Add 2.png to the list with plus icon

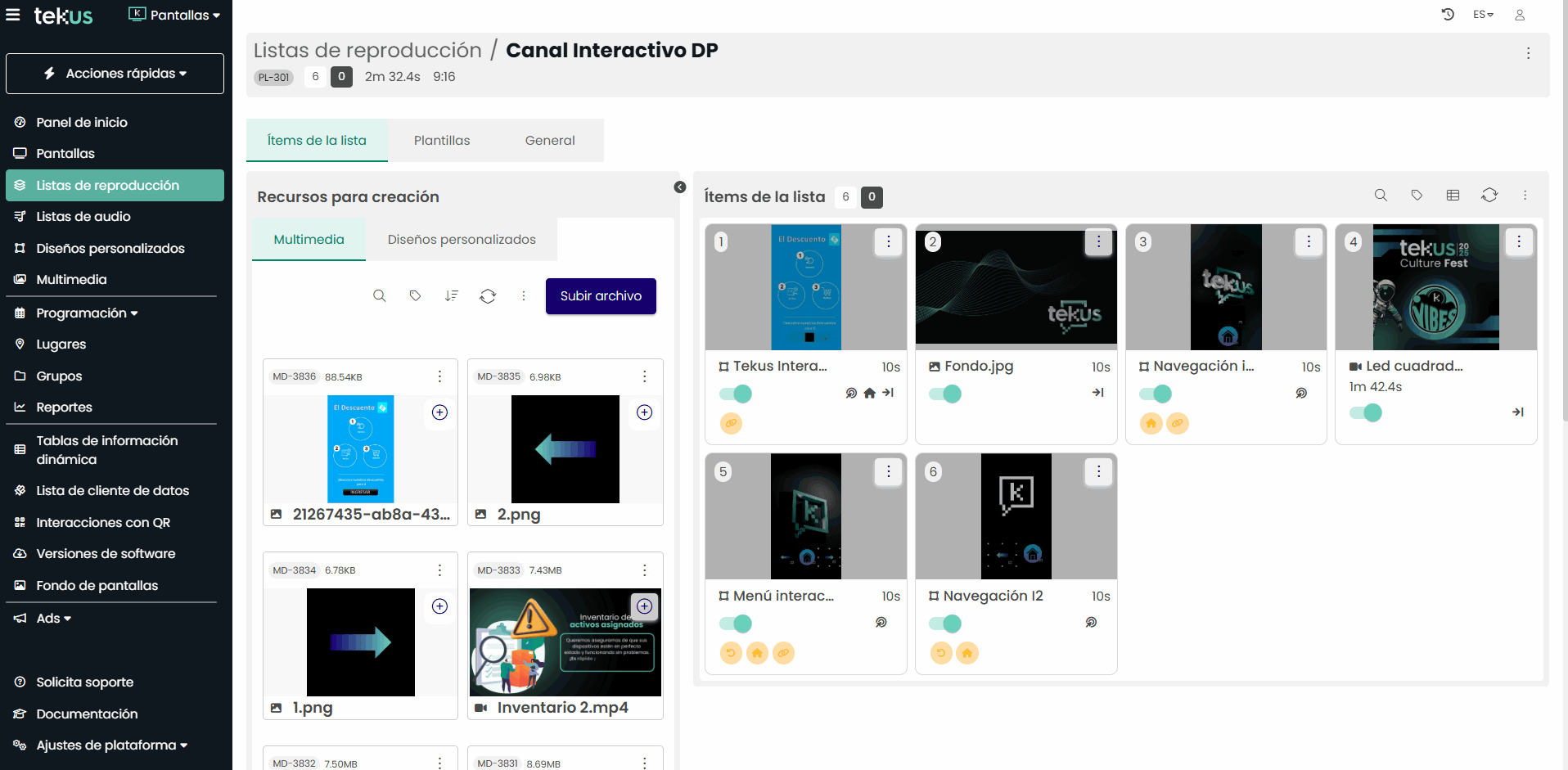(644, 412)
